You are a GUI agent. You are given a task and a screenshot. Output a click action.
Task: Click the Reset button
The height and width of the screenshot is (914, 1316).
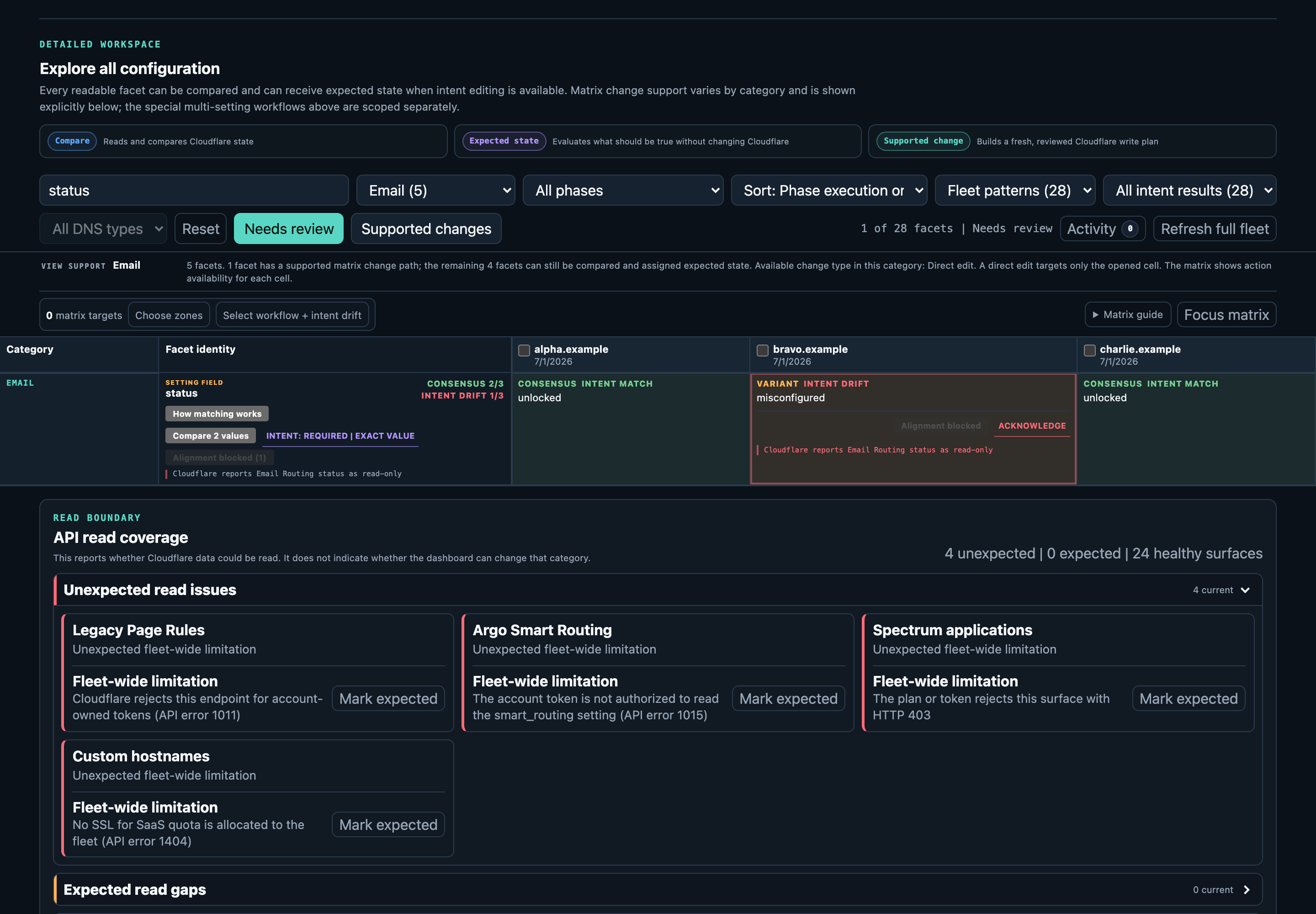coord(201,228)
